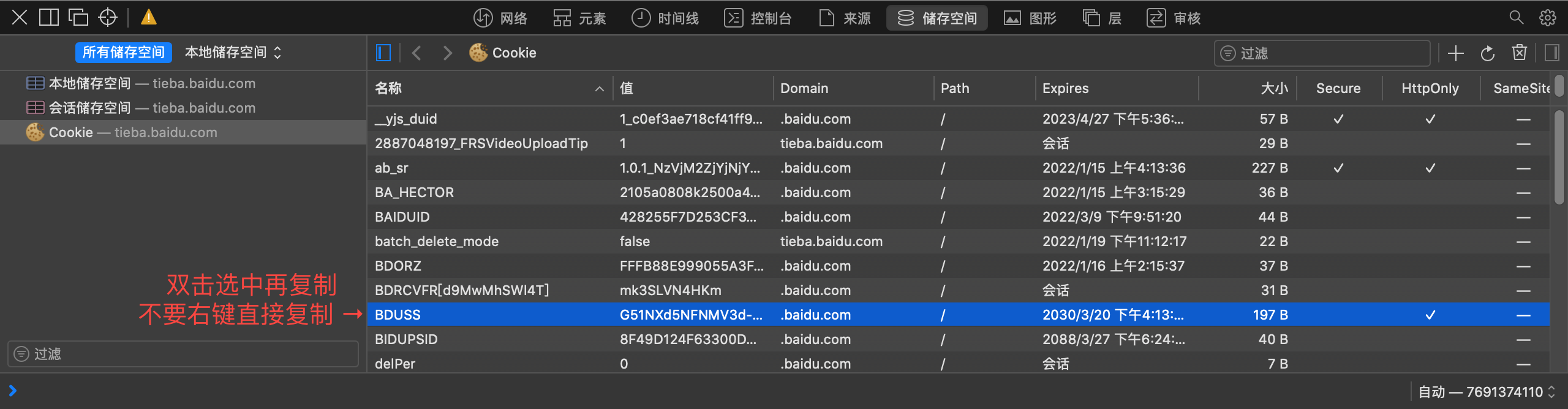Sort by the HttpOnly column header
This screenshot has height=409, width=1568.
[x=1431, y=88]
